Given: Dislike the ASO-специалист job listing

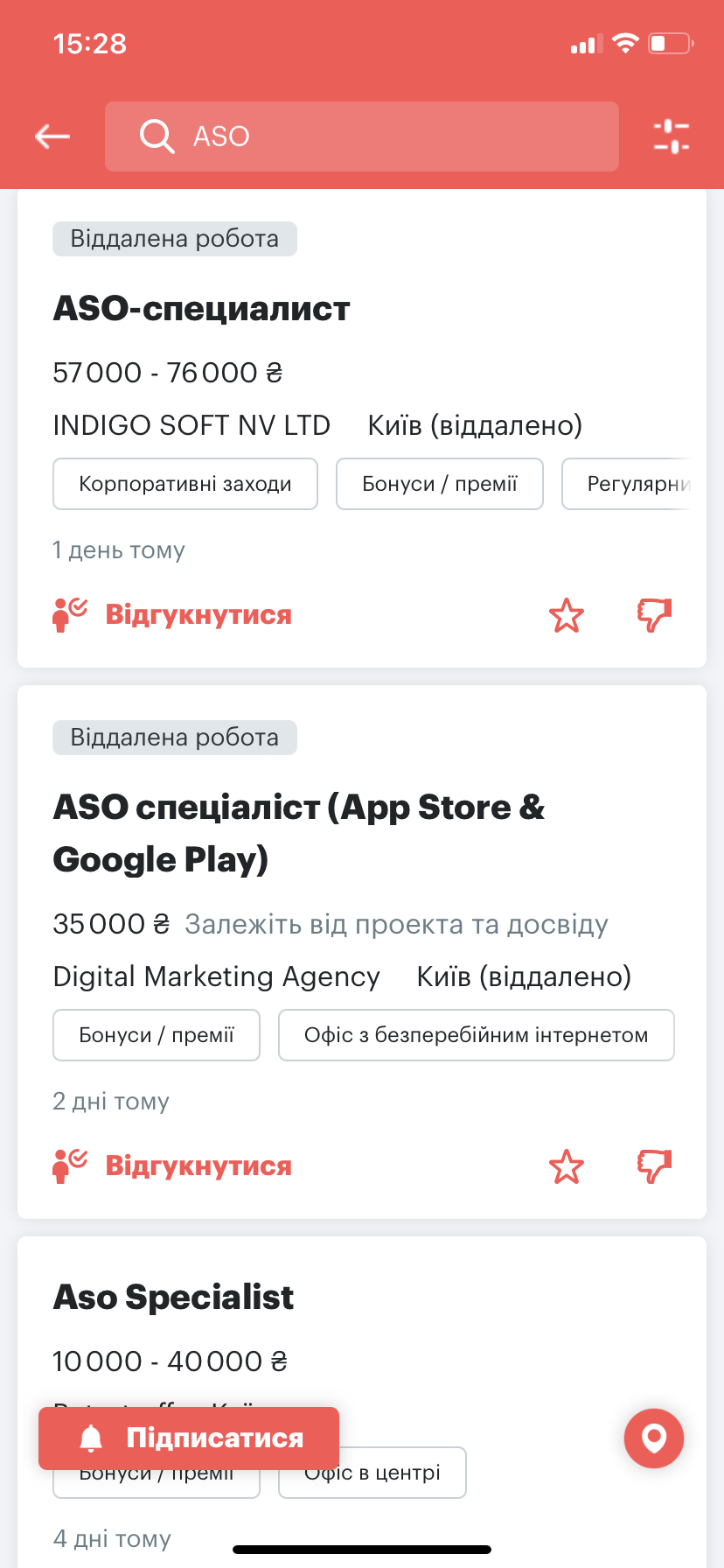Looking at the screenshot, I should pos(654,615).
